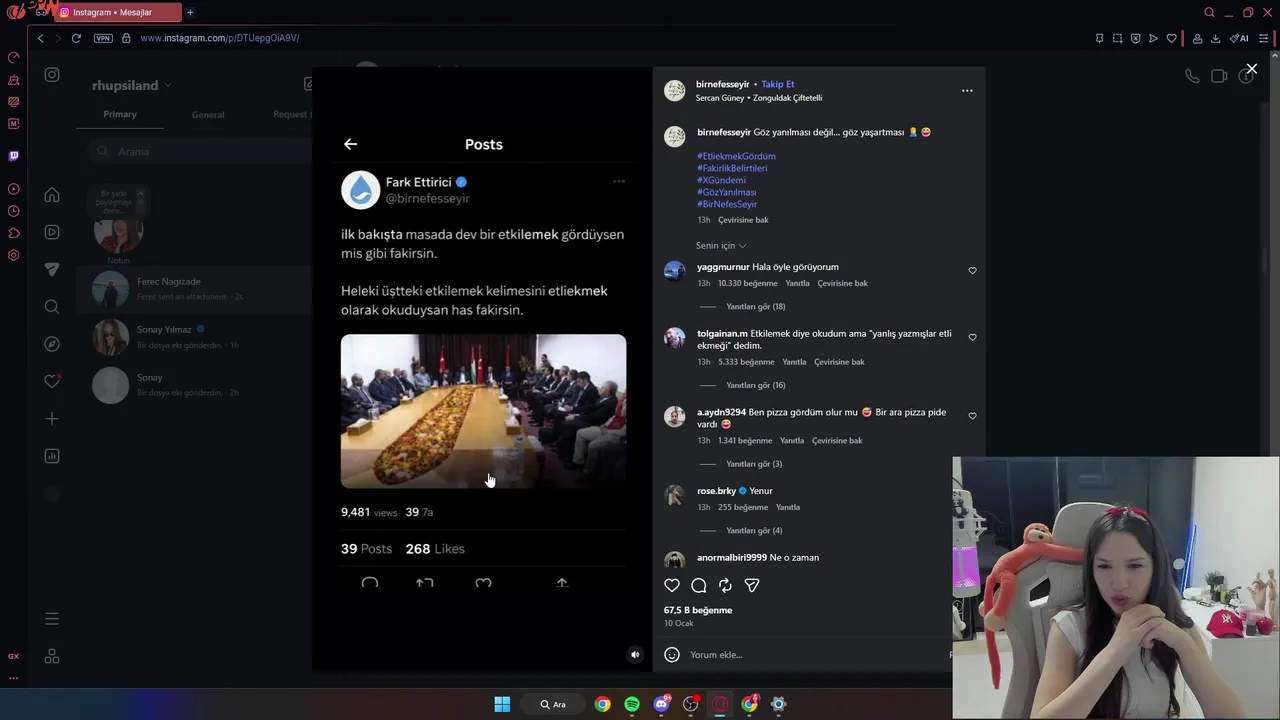Screen dimensions: 1280x720
Task: Open #GözYanılması hashtag link
Action: 726,192
